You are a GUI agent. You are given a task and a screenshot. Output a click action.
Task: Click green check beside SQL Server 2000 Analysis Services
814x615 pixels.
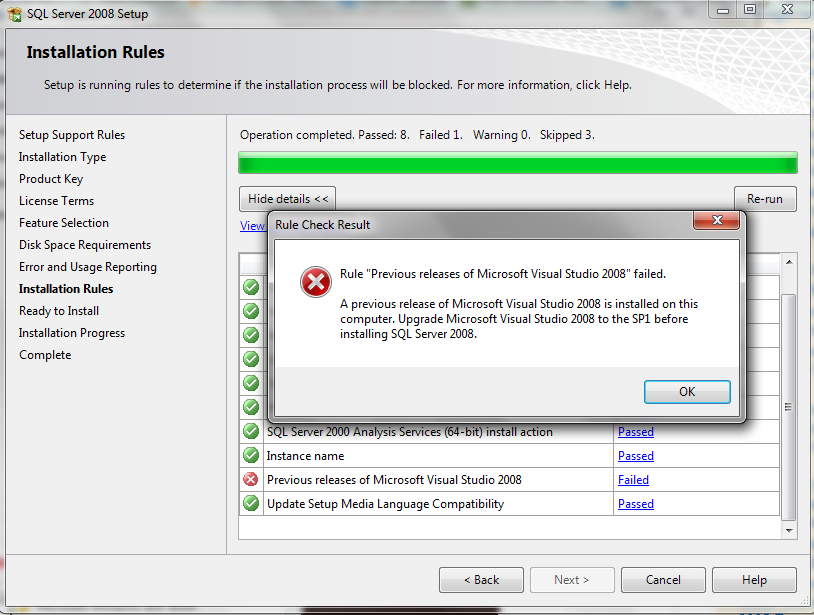[x=251, y=431]
